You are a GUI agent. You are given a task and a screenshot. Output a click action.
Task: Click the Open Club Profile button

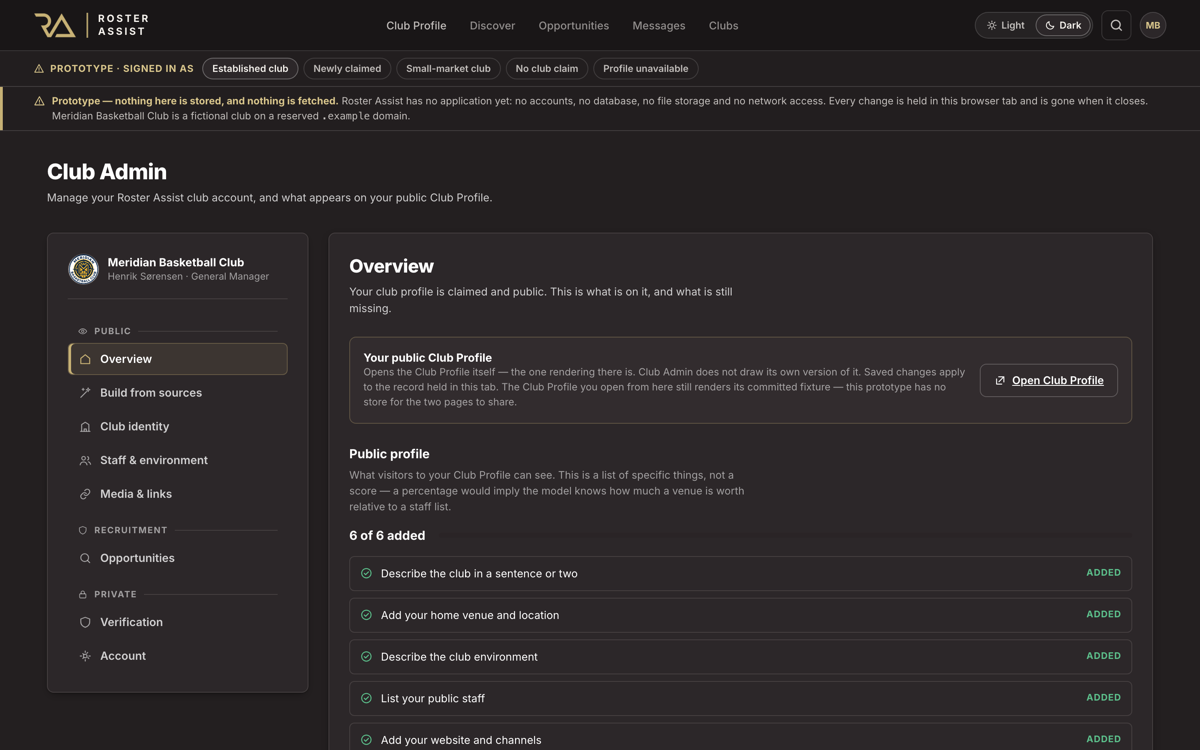[x=1049, y=380]
